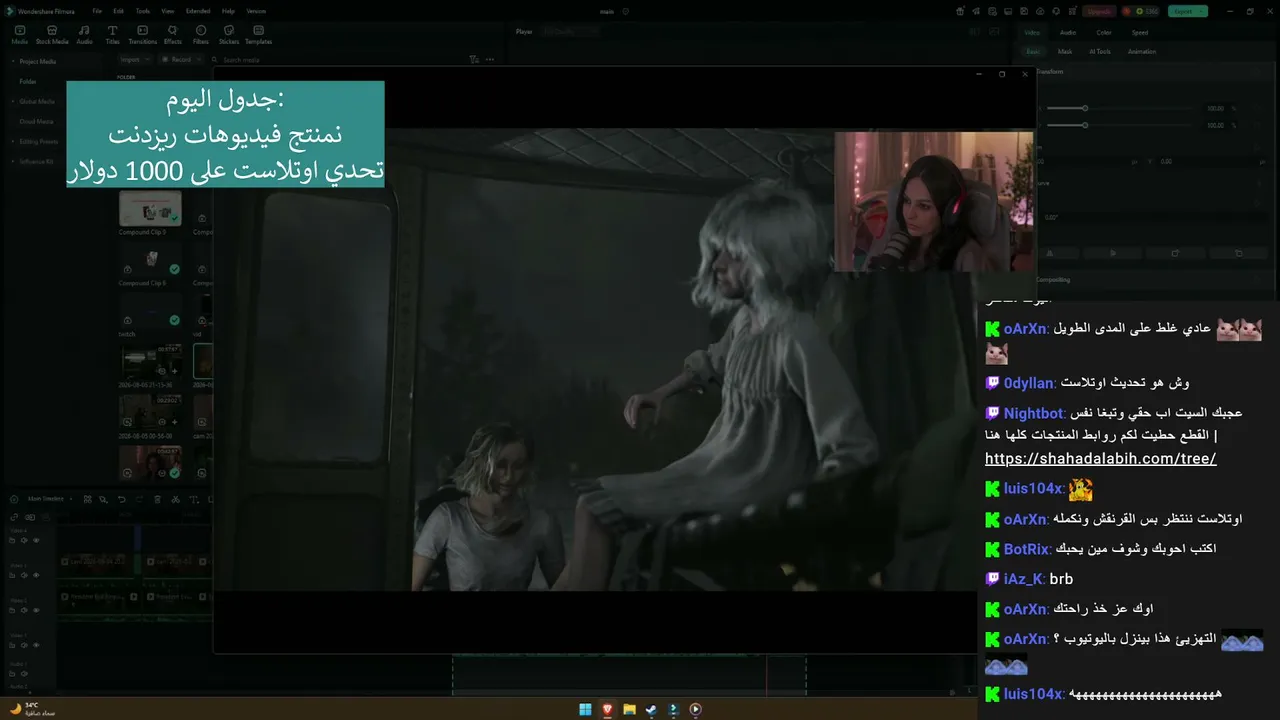Open the Export dropdown arrow
This screenshot has width=1280, height=720.
(x=1202, y=11)
